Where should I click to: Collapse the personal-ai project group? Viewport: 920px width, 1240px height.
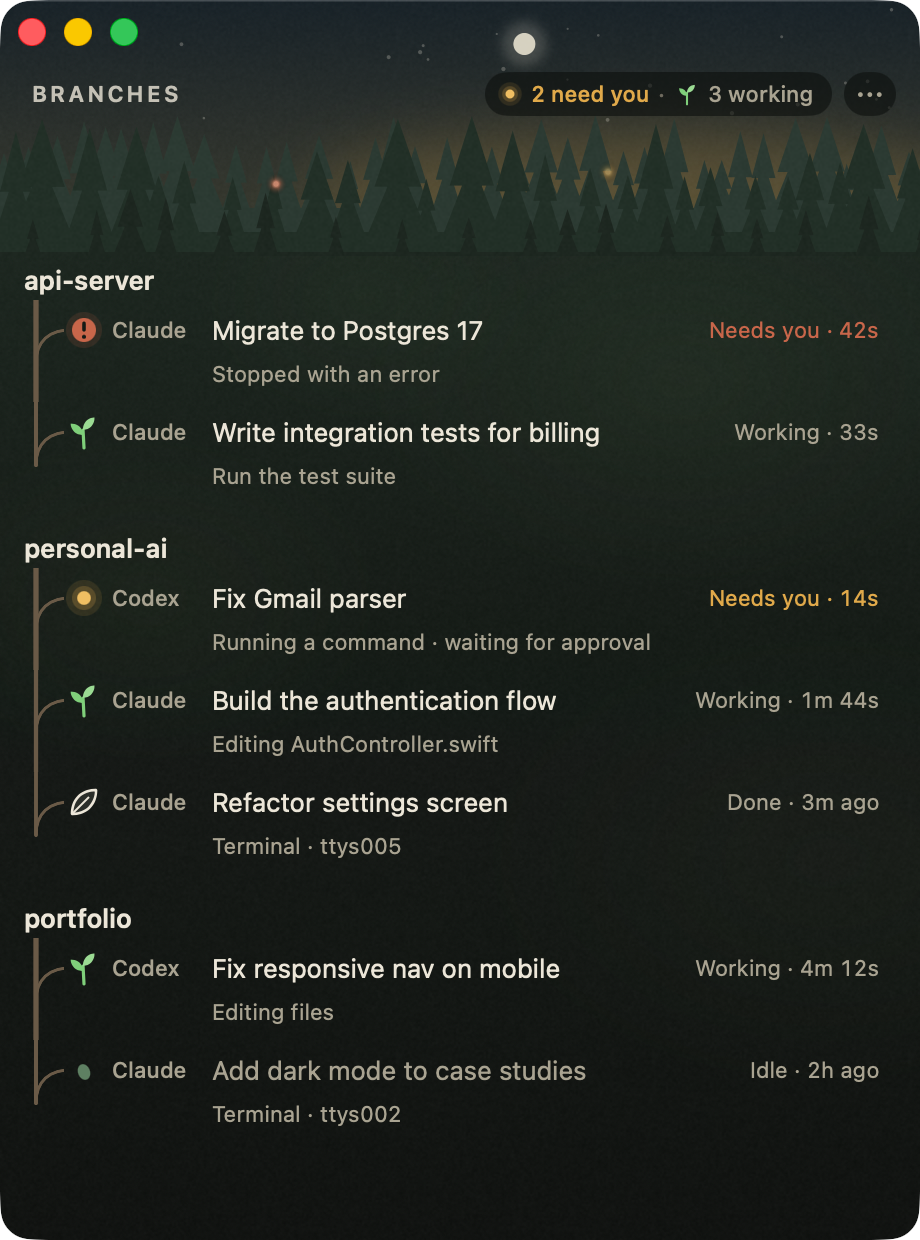[96, 549]
